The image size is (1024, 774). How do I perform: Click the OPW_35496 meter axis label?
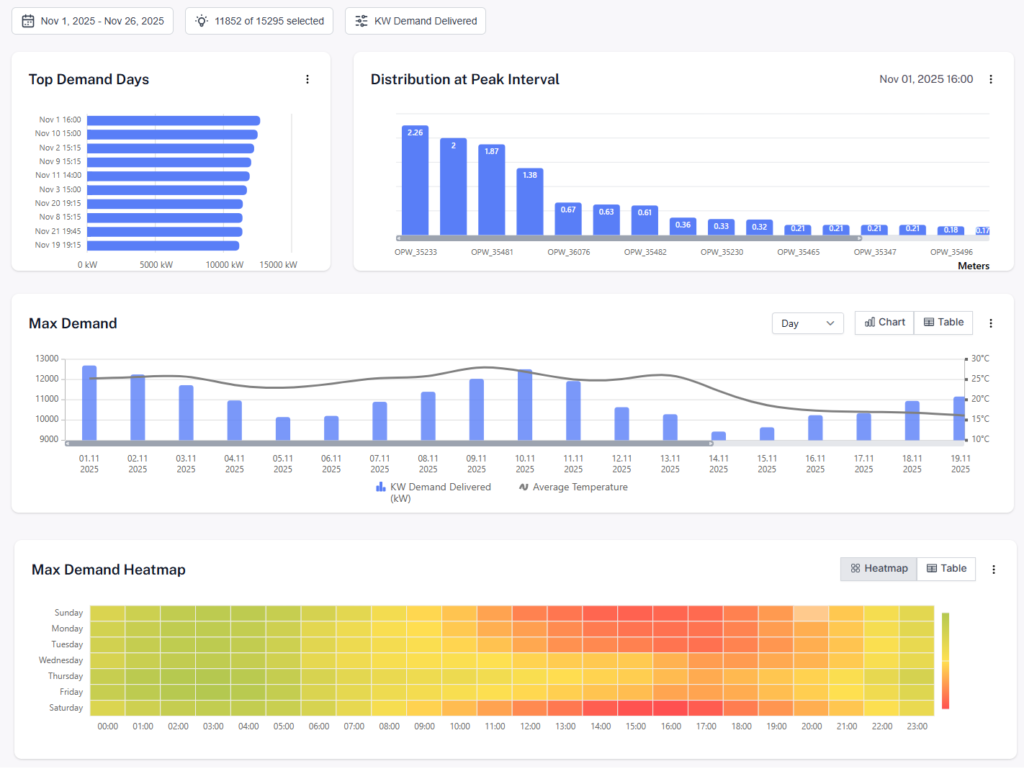pos(952,252)
